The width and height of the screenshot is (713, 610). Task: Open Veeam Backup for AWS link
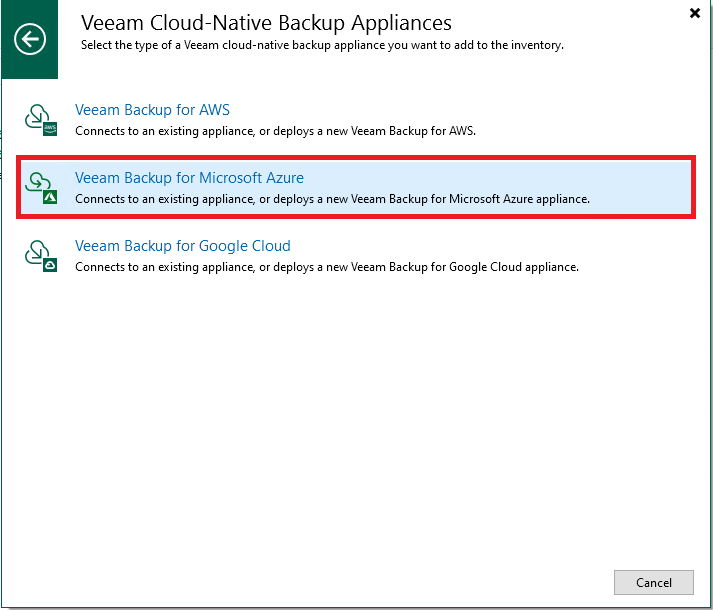(152, 110)
